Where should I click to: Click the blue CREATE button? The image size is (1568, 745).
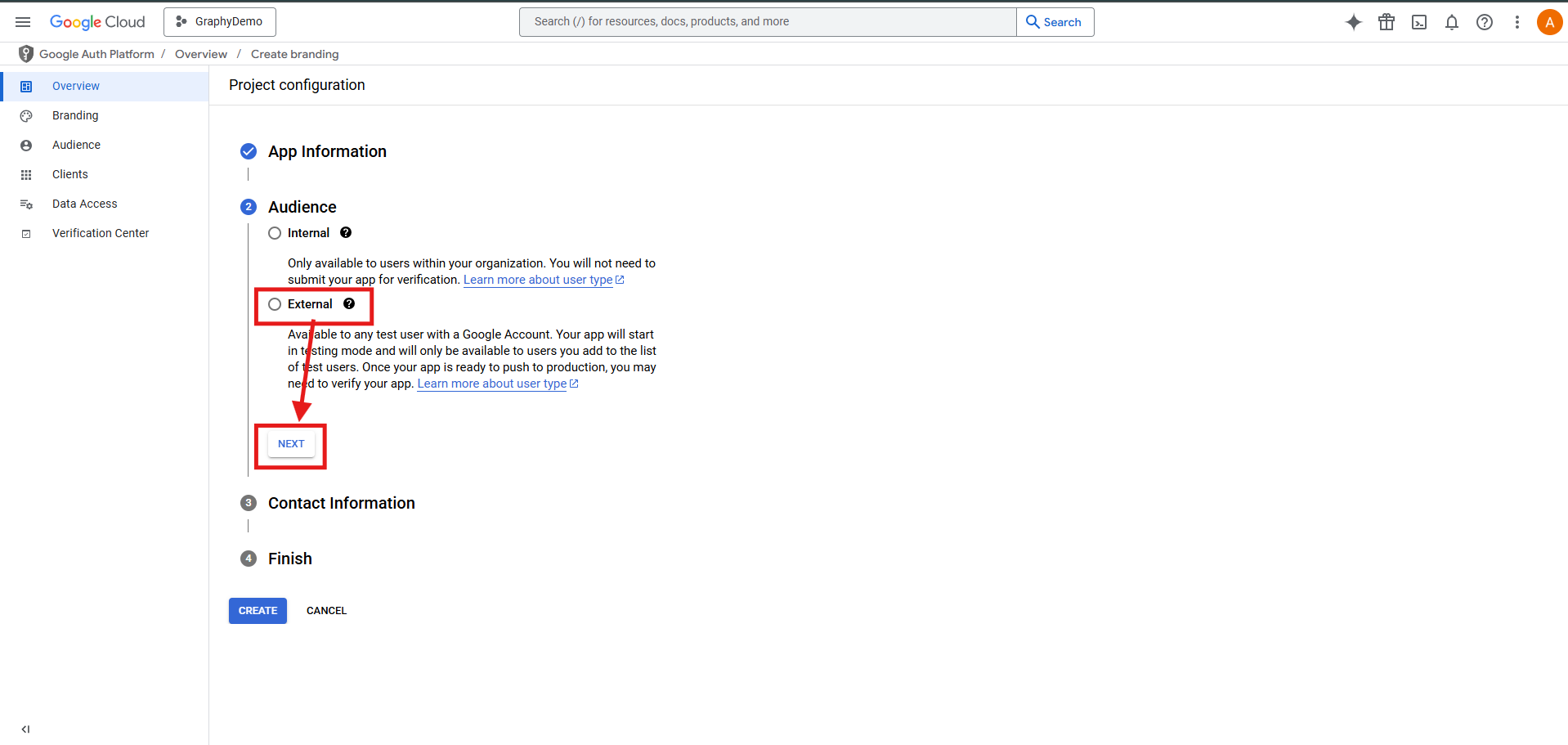point(258,611)
